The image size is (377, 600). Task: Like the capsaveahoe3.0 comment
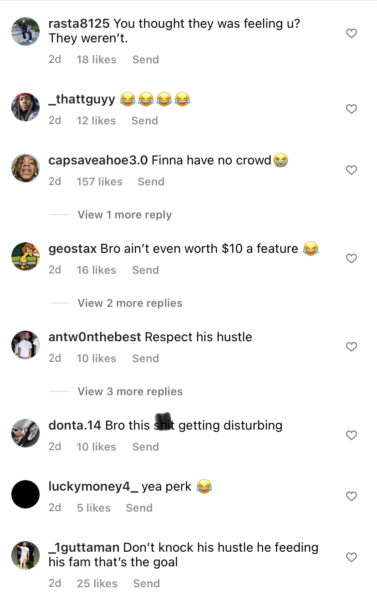(351, 170)
